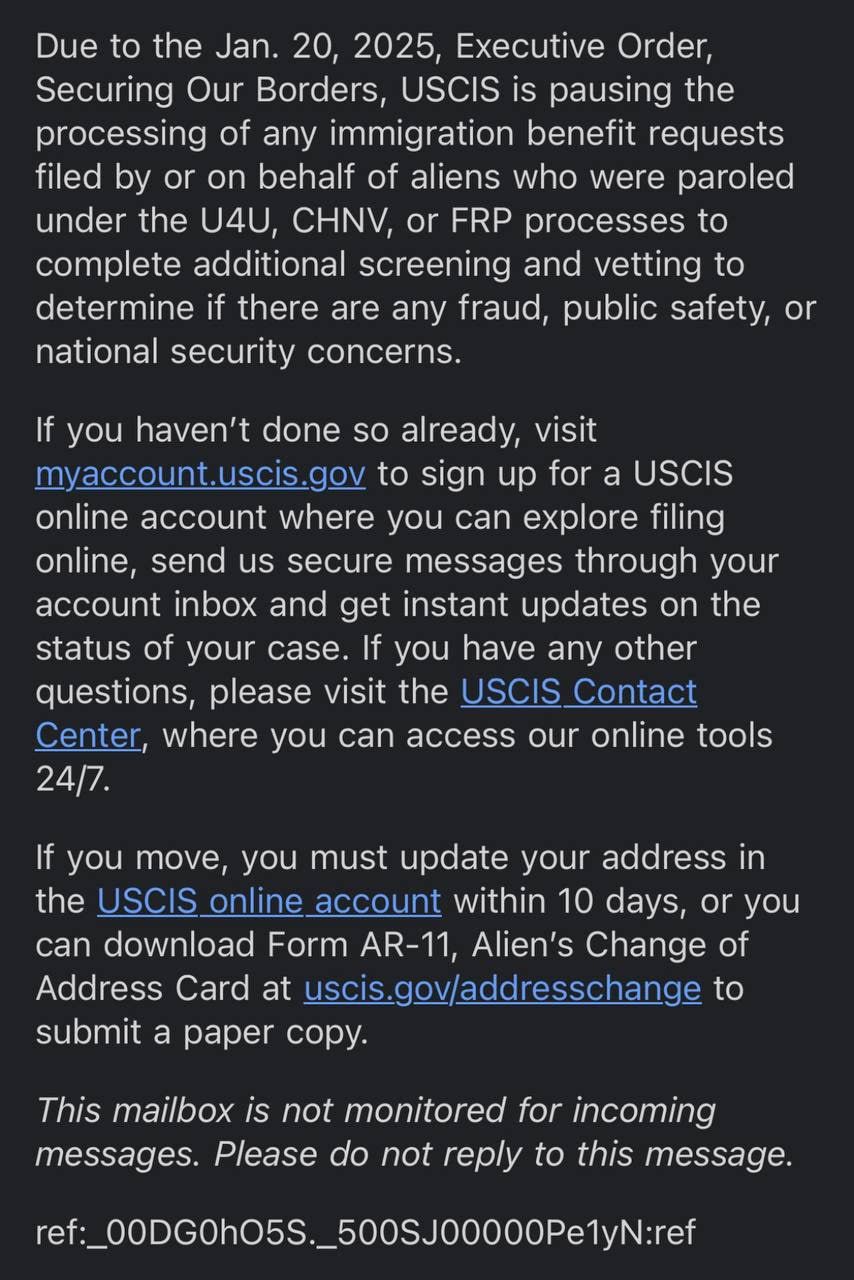Follow the USCIS online account link

[268, 901]
